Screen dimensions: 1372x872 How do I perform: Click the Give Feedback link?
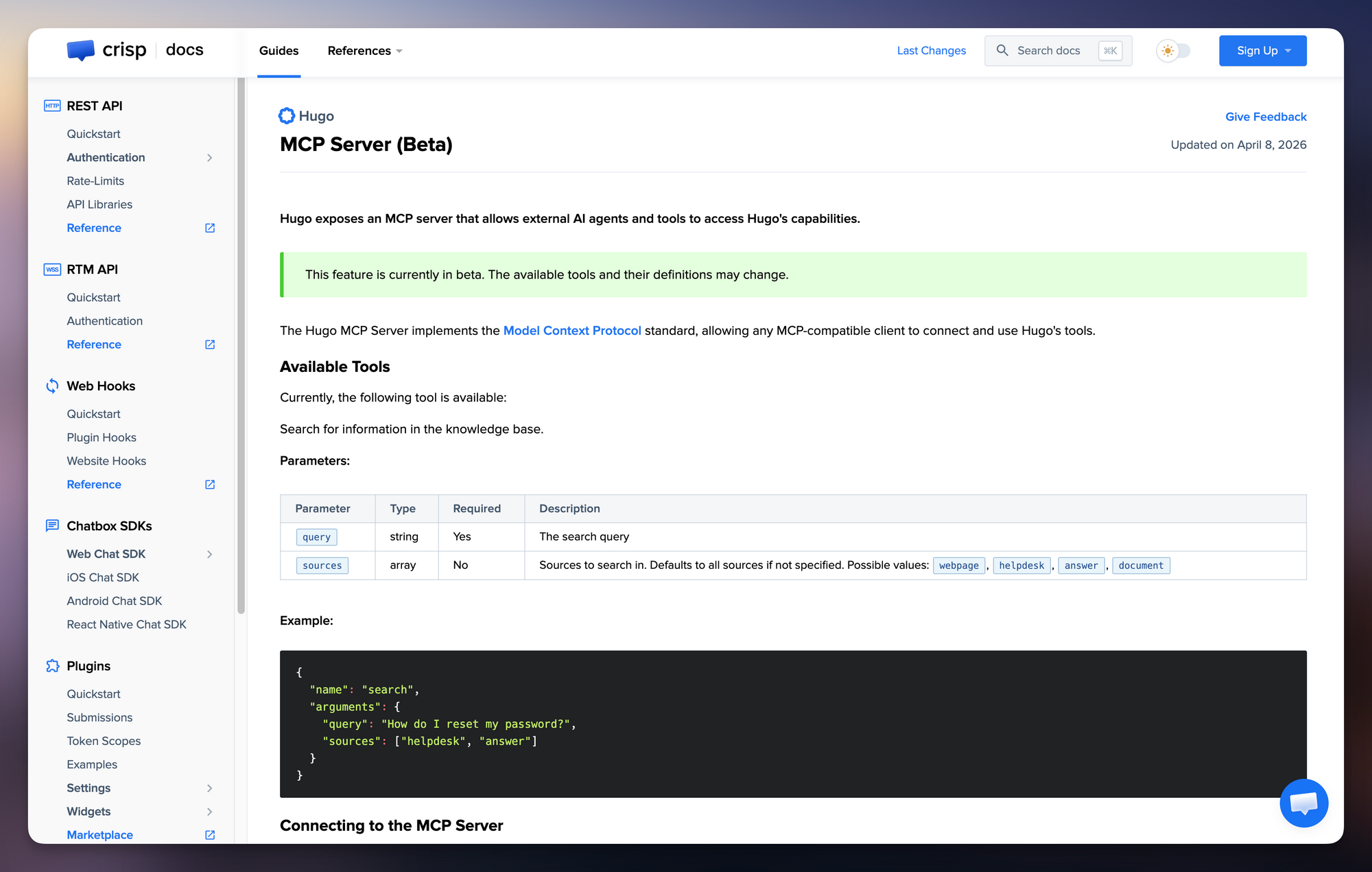[x=1266, y=117]
